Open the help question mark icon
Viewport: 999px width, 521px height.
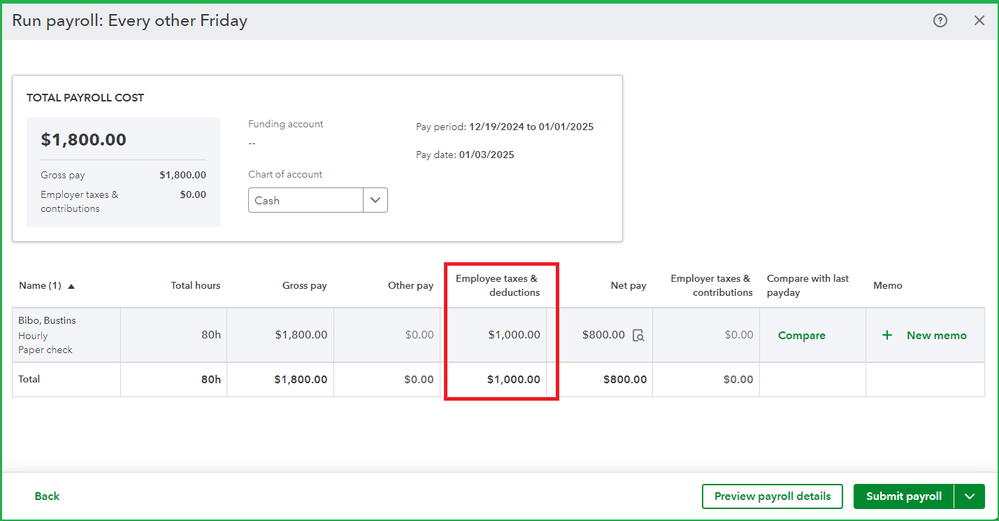pos(940,21)
